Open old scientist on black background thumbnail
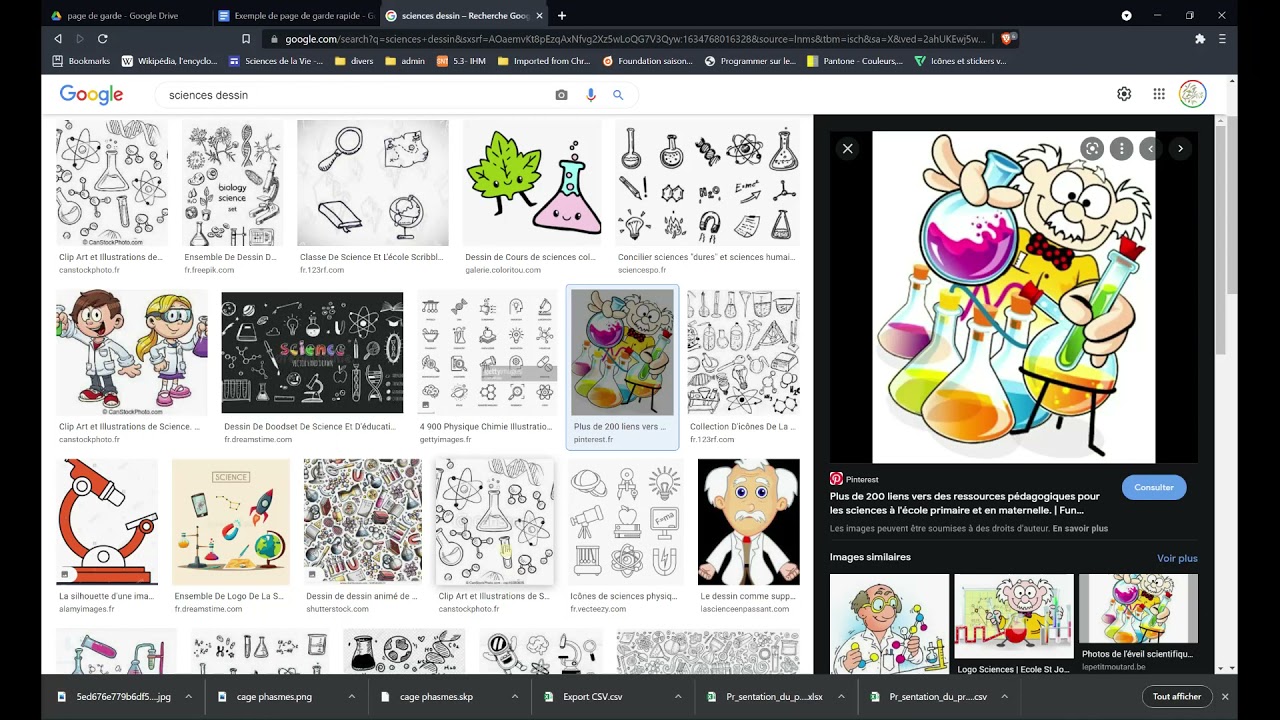Screen dimensions: 1280x720 click(x=749, y=521)
